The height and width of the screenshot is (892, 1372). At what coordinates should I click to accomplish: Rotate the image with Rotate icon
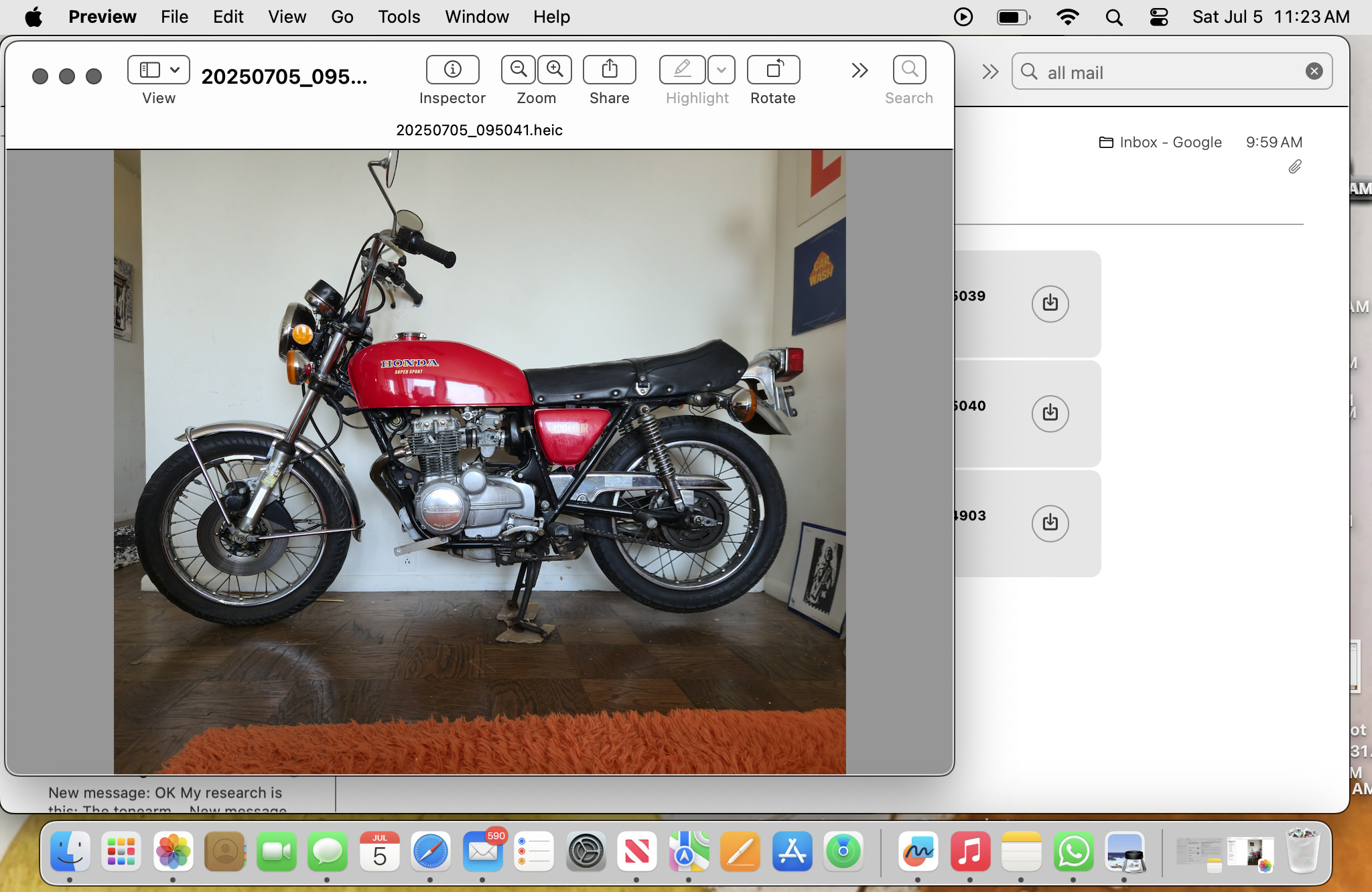coord(773,70)
